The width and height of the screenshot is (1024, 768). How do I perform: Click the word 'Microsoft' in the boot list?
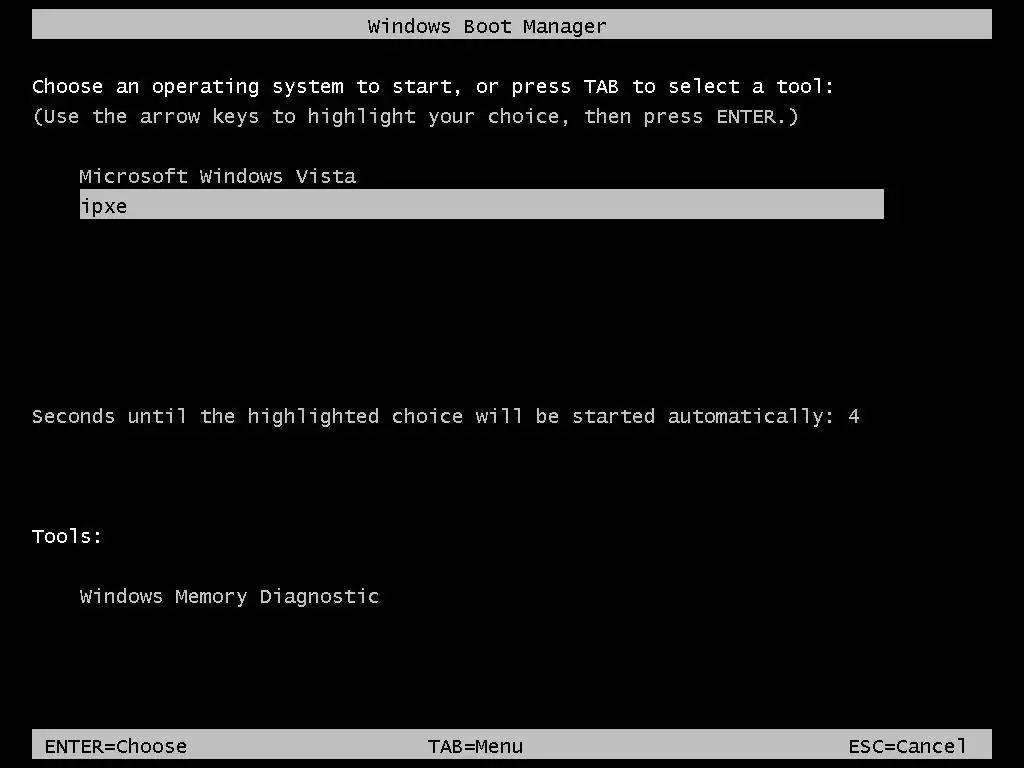(133, 176)
